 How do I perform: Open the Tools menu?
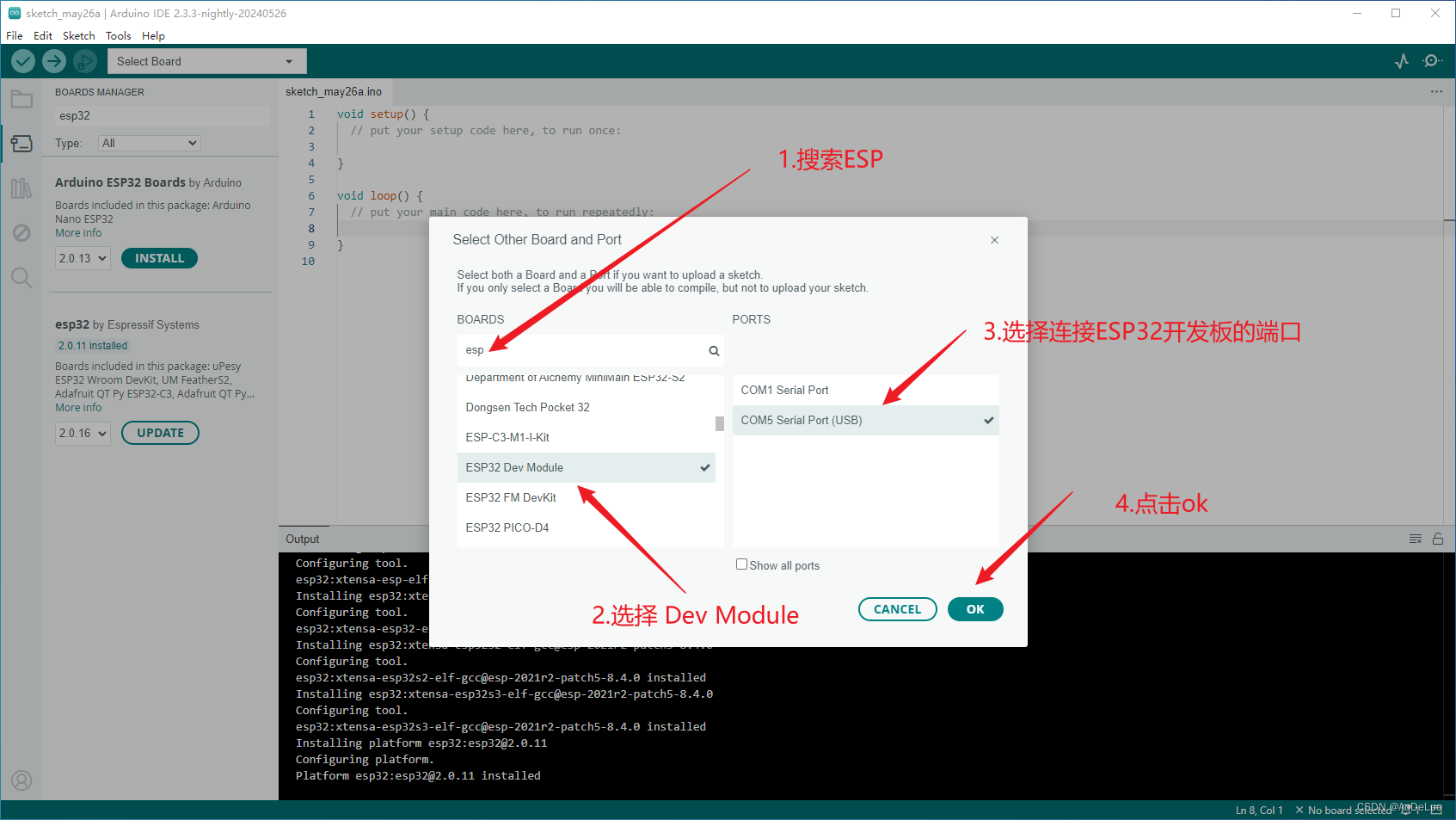coord(119,35)
